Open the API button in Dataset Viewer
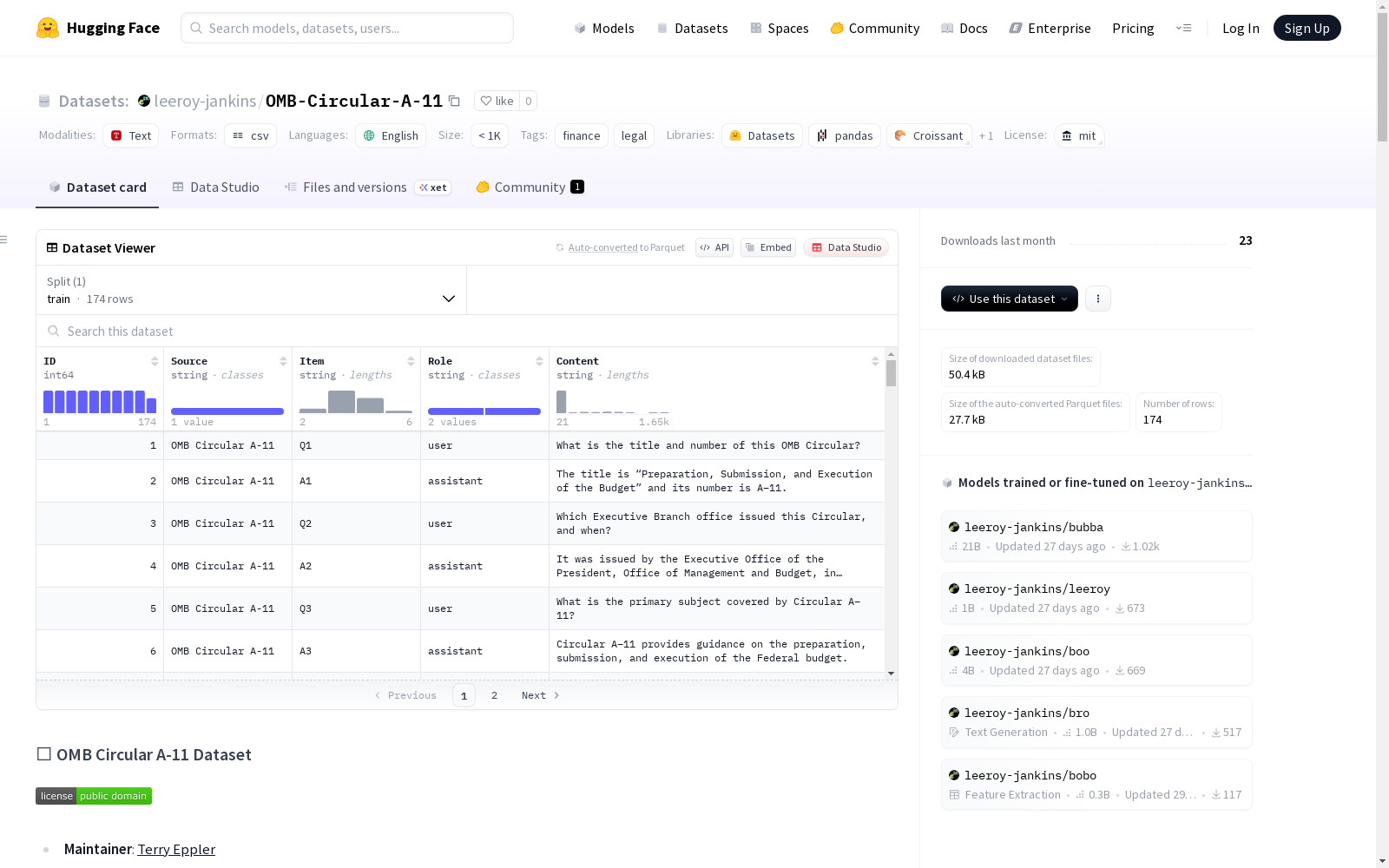The width and height of the screenshot is (1389, 868). click(x=714, y=247)
